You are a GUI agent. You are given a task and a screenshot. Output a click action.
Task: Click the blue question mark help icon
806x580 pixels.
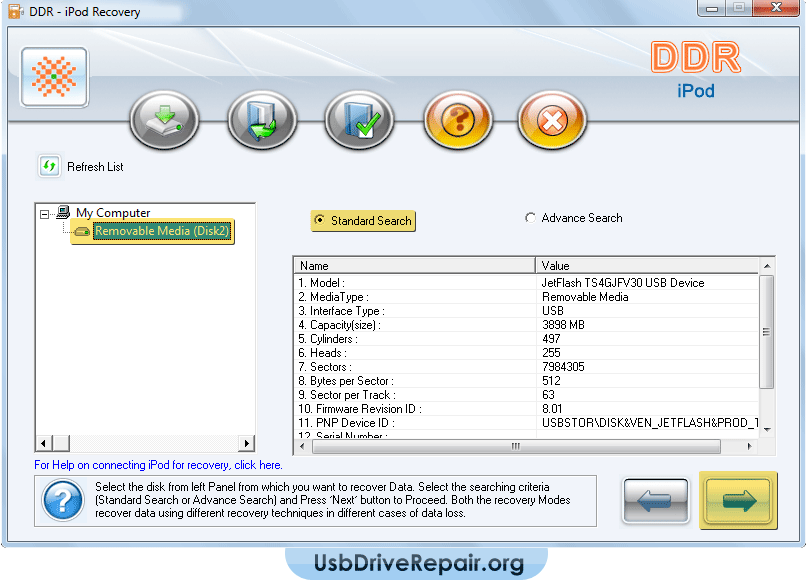63,500
